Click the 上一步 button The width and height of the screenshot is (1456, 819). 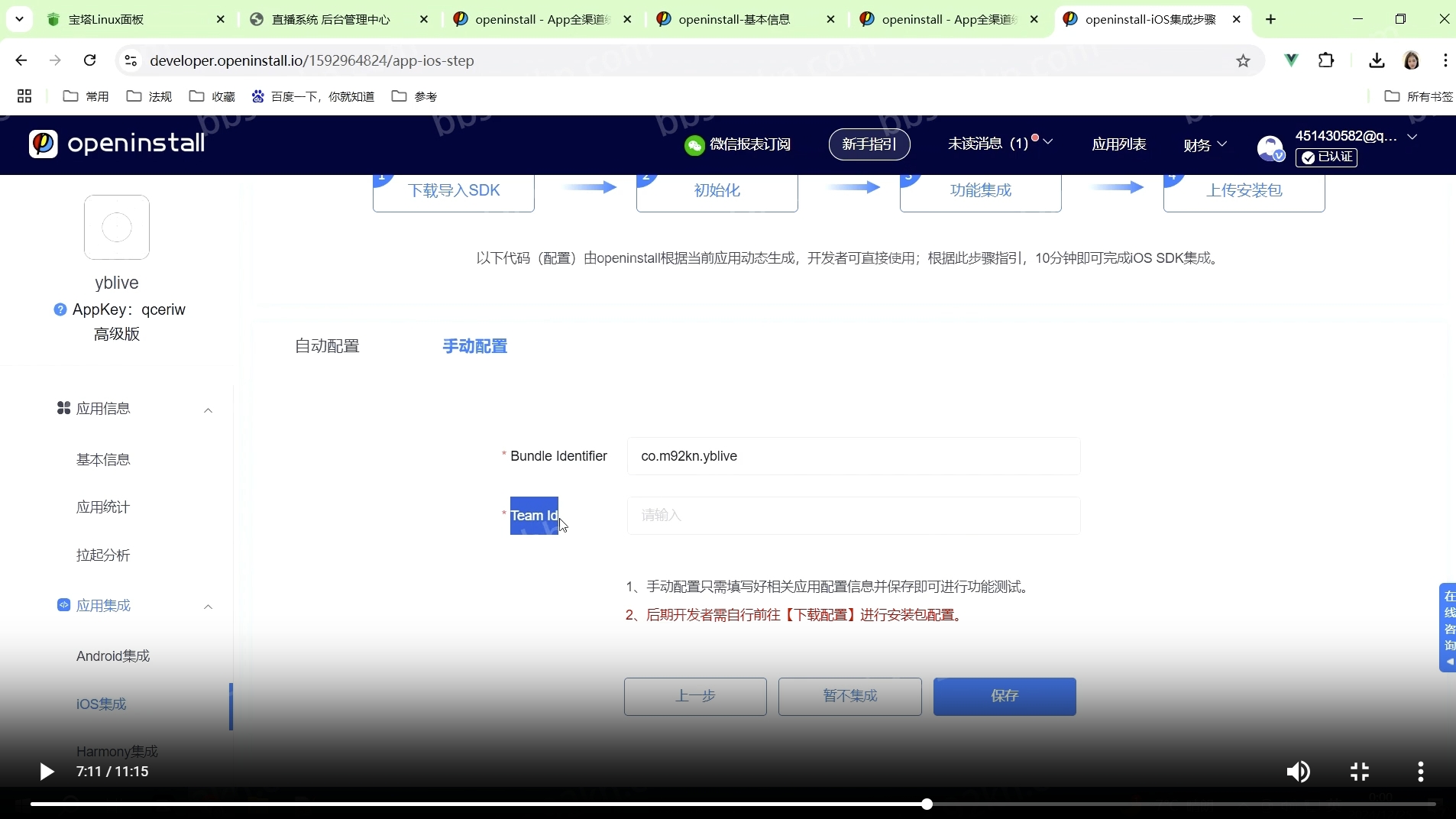pyautogui.click(x=695, y=697)
